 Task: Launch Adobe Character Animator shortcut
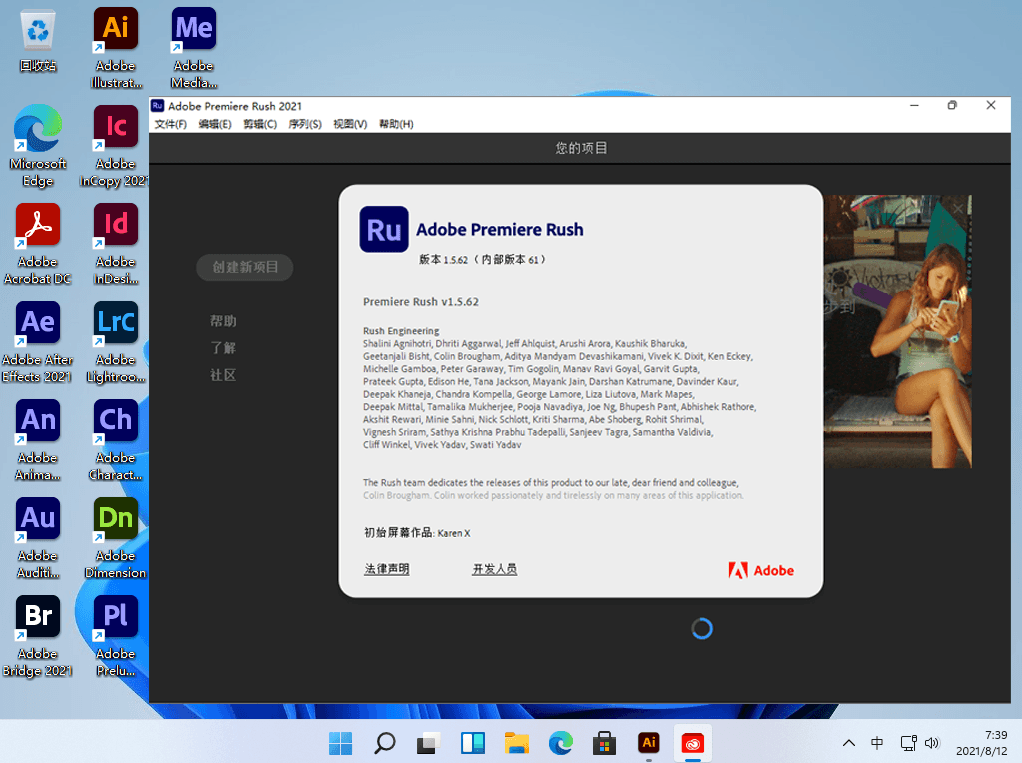(116, 440)
